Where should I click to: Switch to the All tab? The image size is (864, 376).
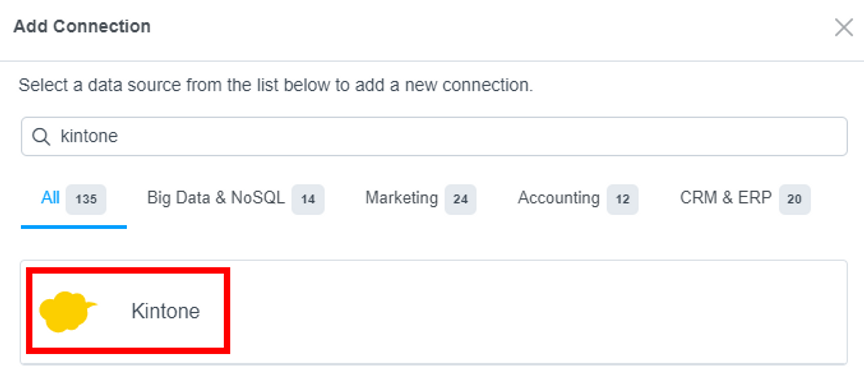(x=74, y=198)
